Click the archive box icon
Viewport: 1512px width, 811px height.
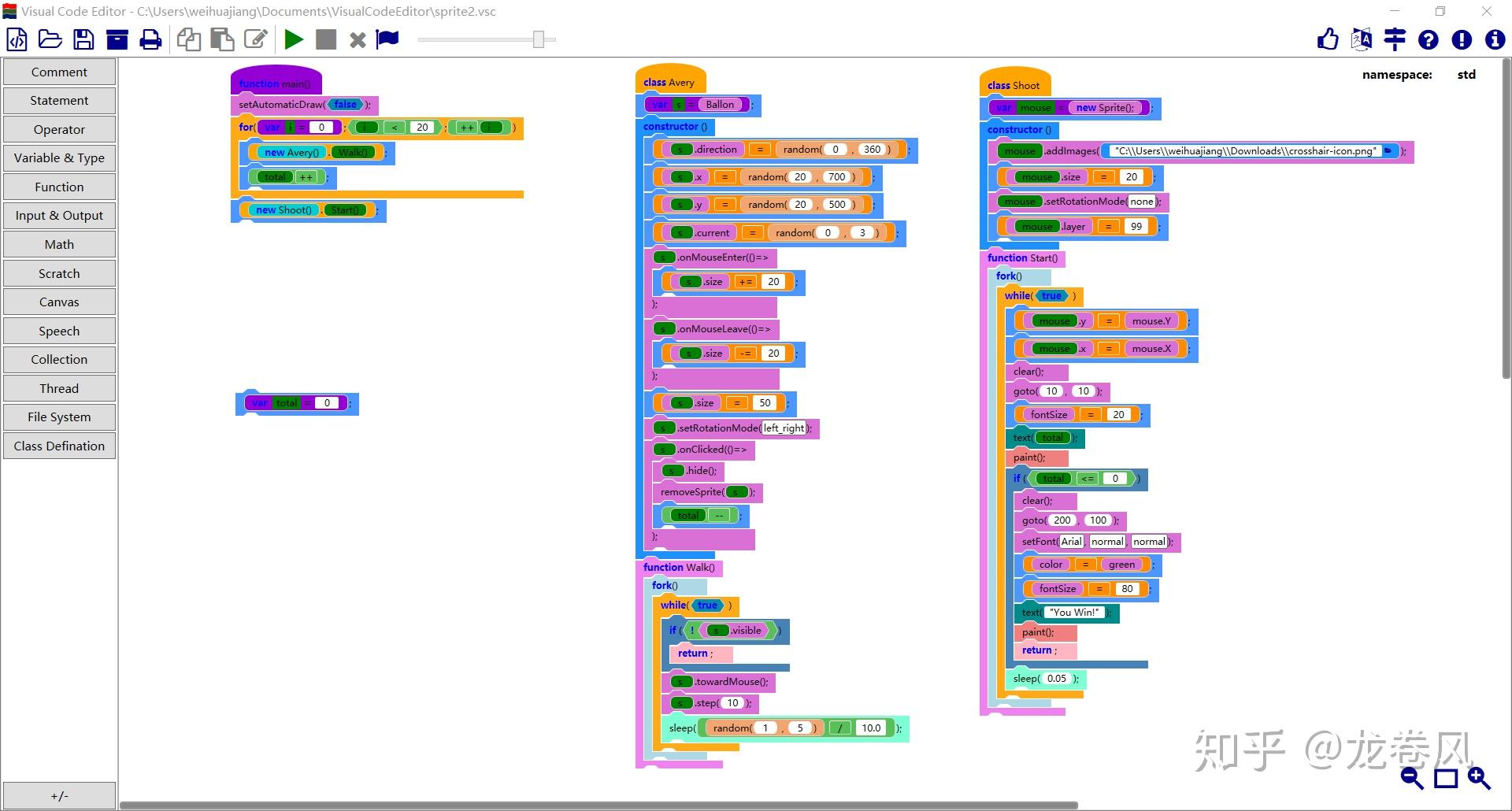click(x=117, y=39)
